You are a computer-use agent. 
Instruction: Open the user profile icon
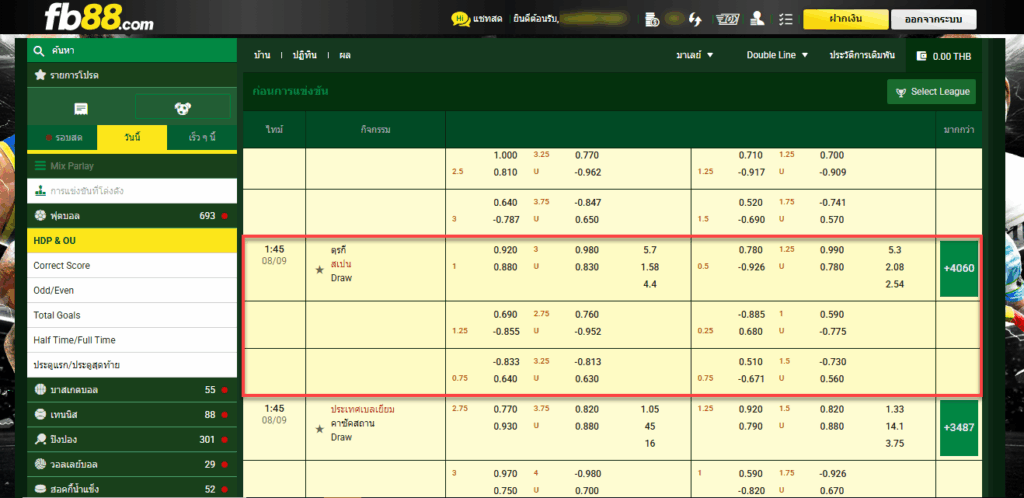[758, 18]
